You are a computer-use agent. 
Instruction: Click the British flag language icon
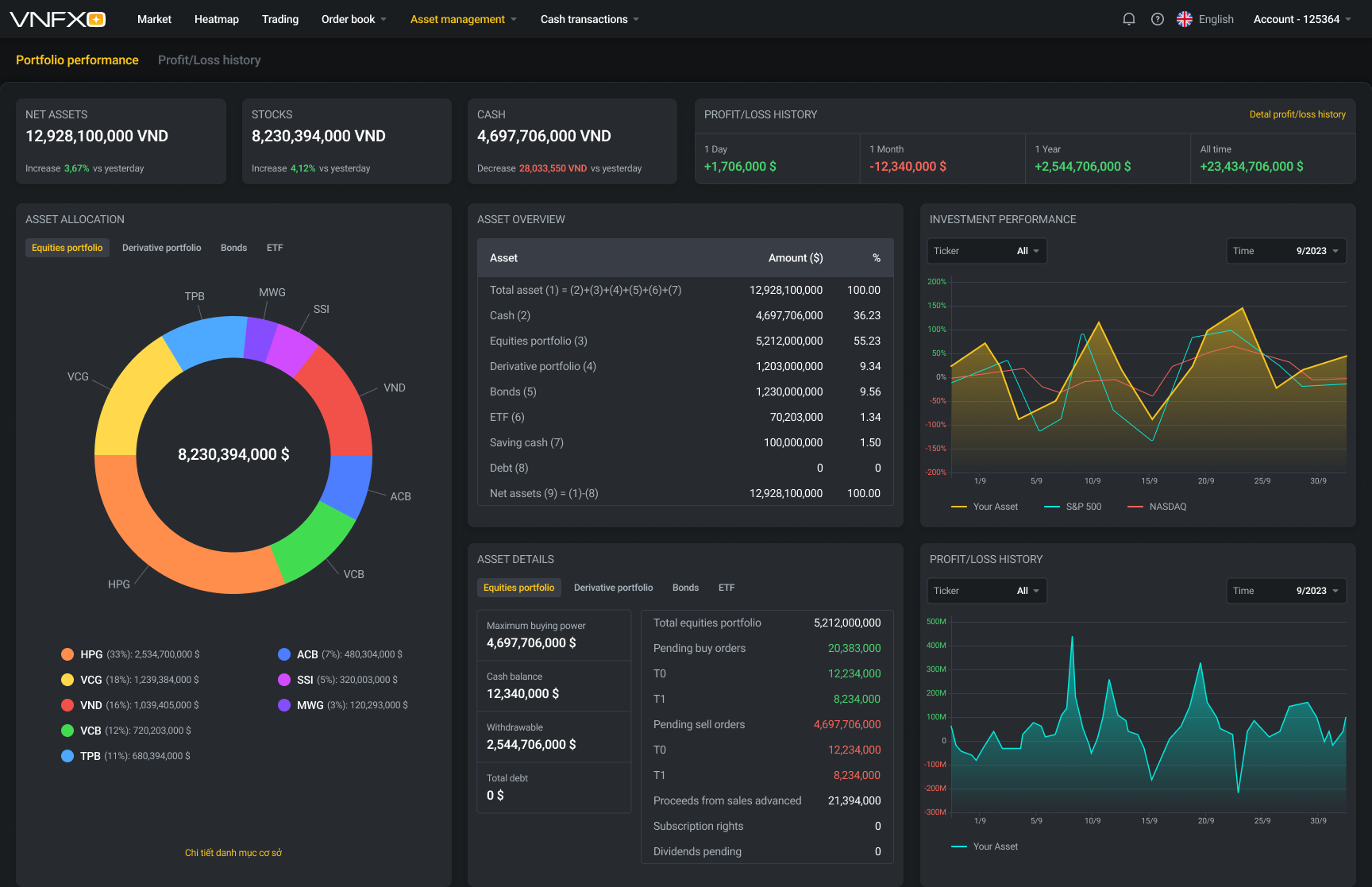pos(1185,18)
